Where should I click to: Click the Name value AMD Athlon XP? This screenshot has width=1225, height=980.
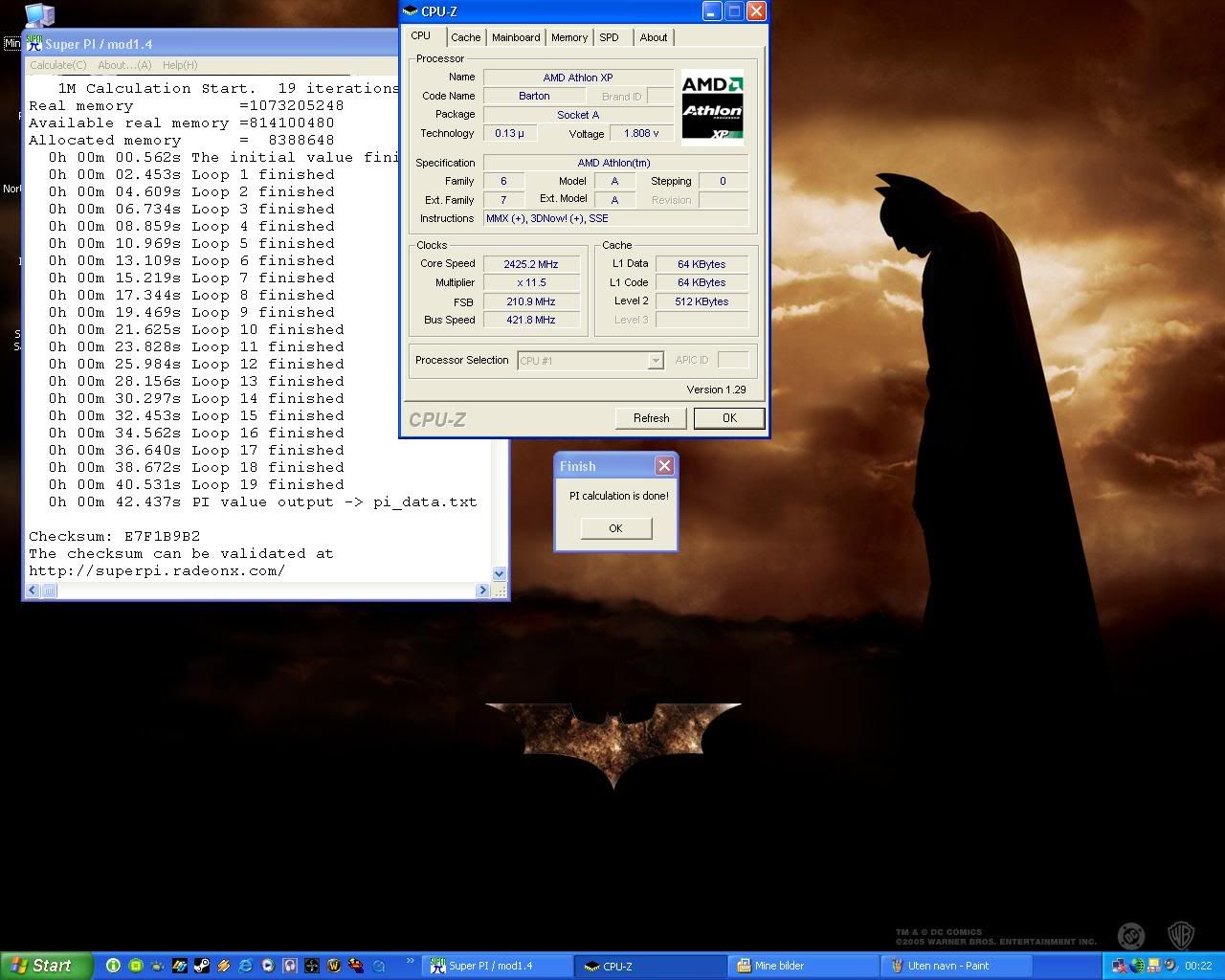coord(578,78)
